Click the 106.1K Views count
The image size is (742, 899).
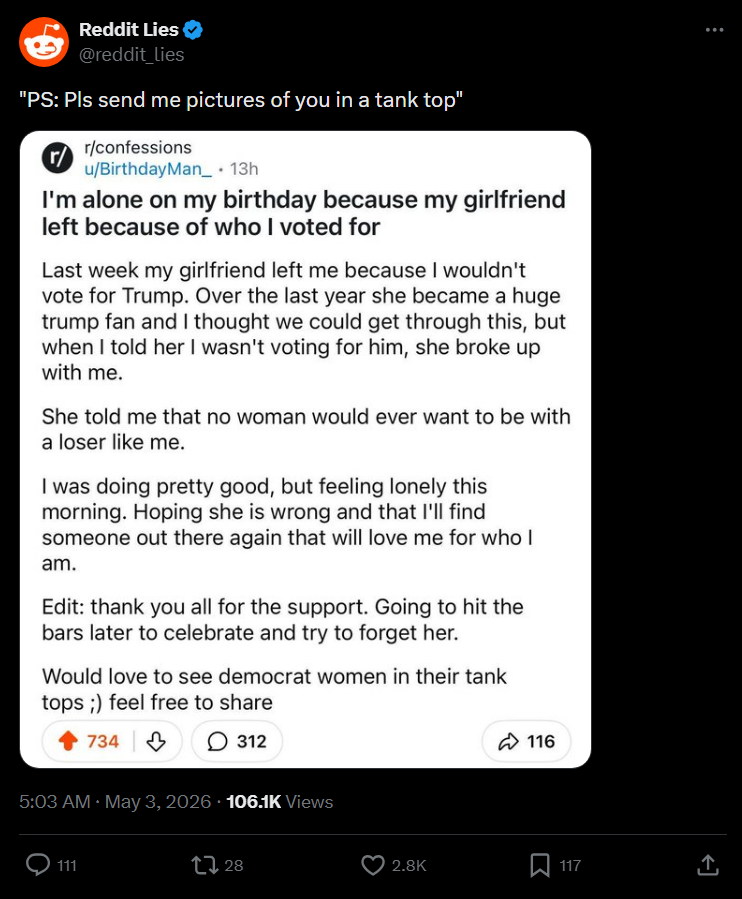279,802
